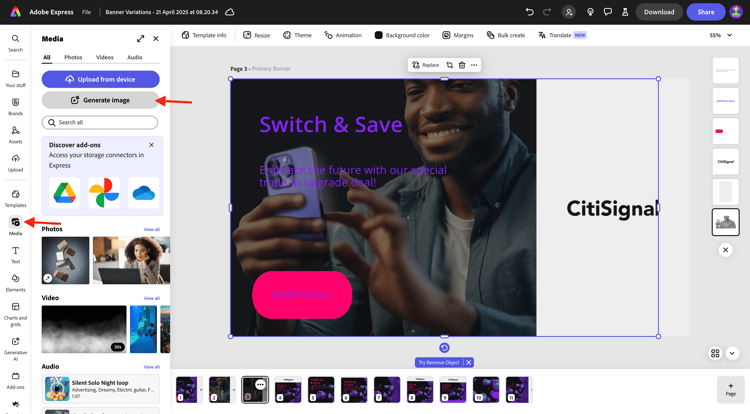Screen dimensions: 750x414
Task: Open Background color swatch
Action: 402,35
